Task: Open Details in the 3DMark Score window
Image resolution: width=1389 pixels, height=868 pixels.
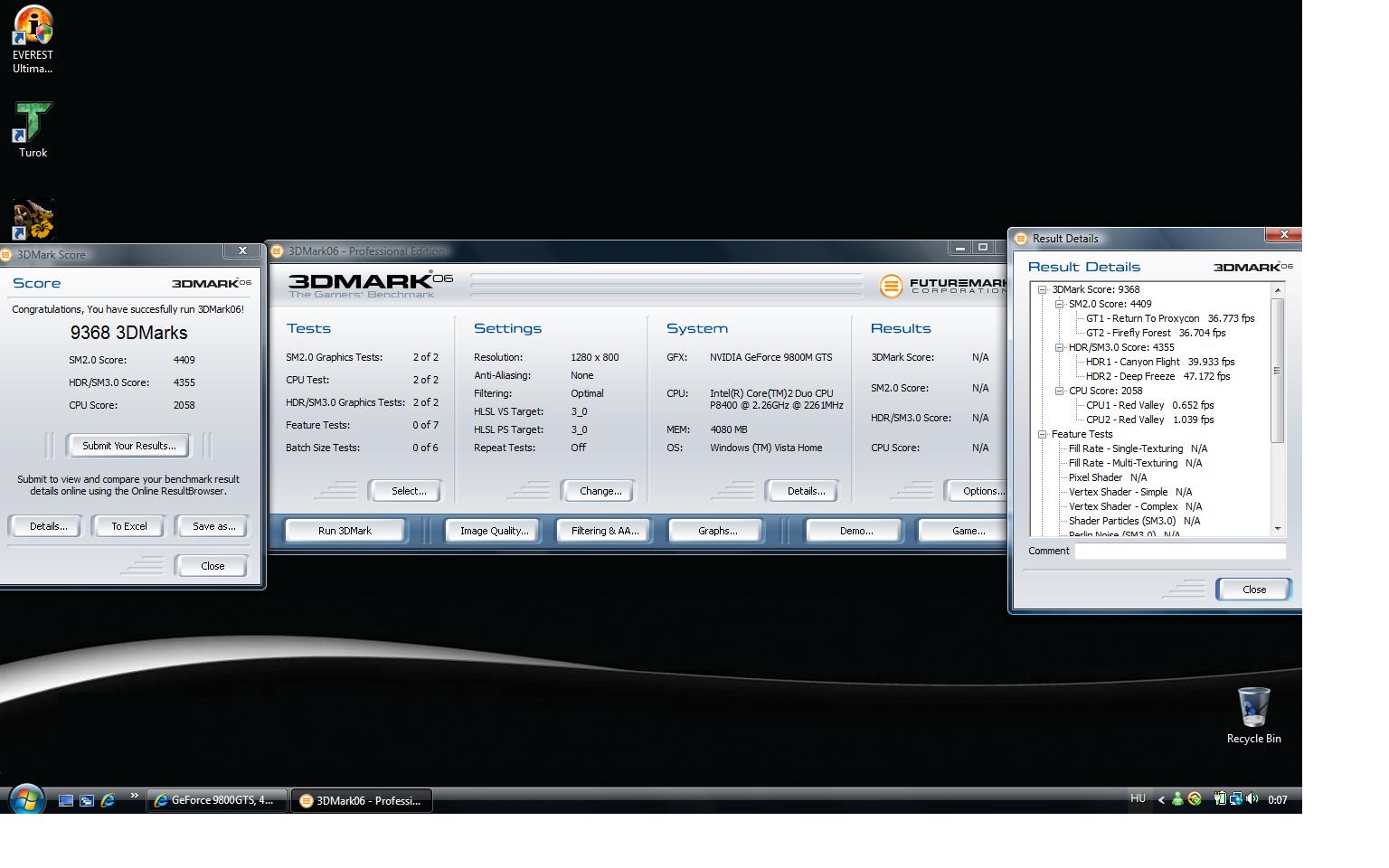Action: (48, 526)
